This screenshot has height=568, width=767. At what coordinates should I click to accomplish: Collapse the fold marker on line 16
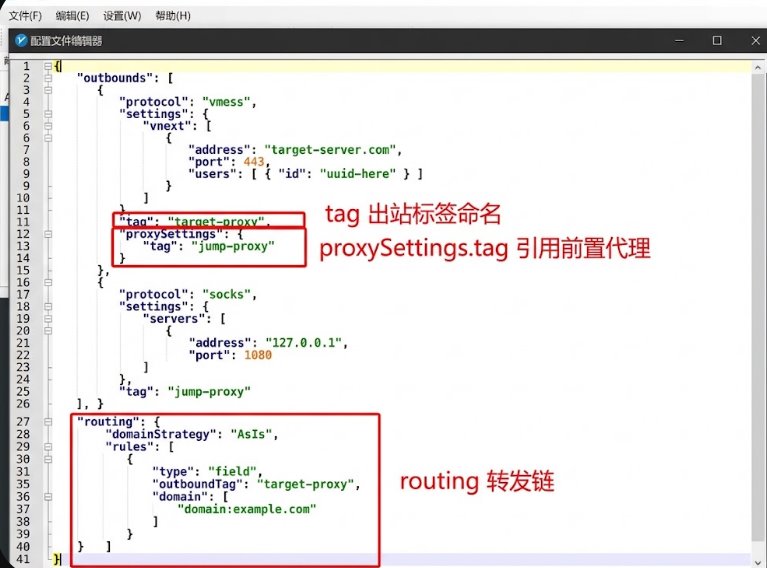pyautogui.click(x=48, y=282)
